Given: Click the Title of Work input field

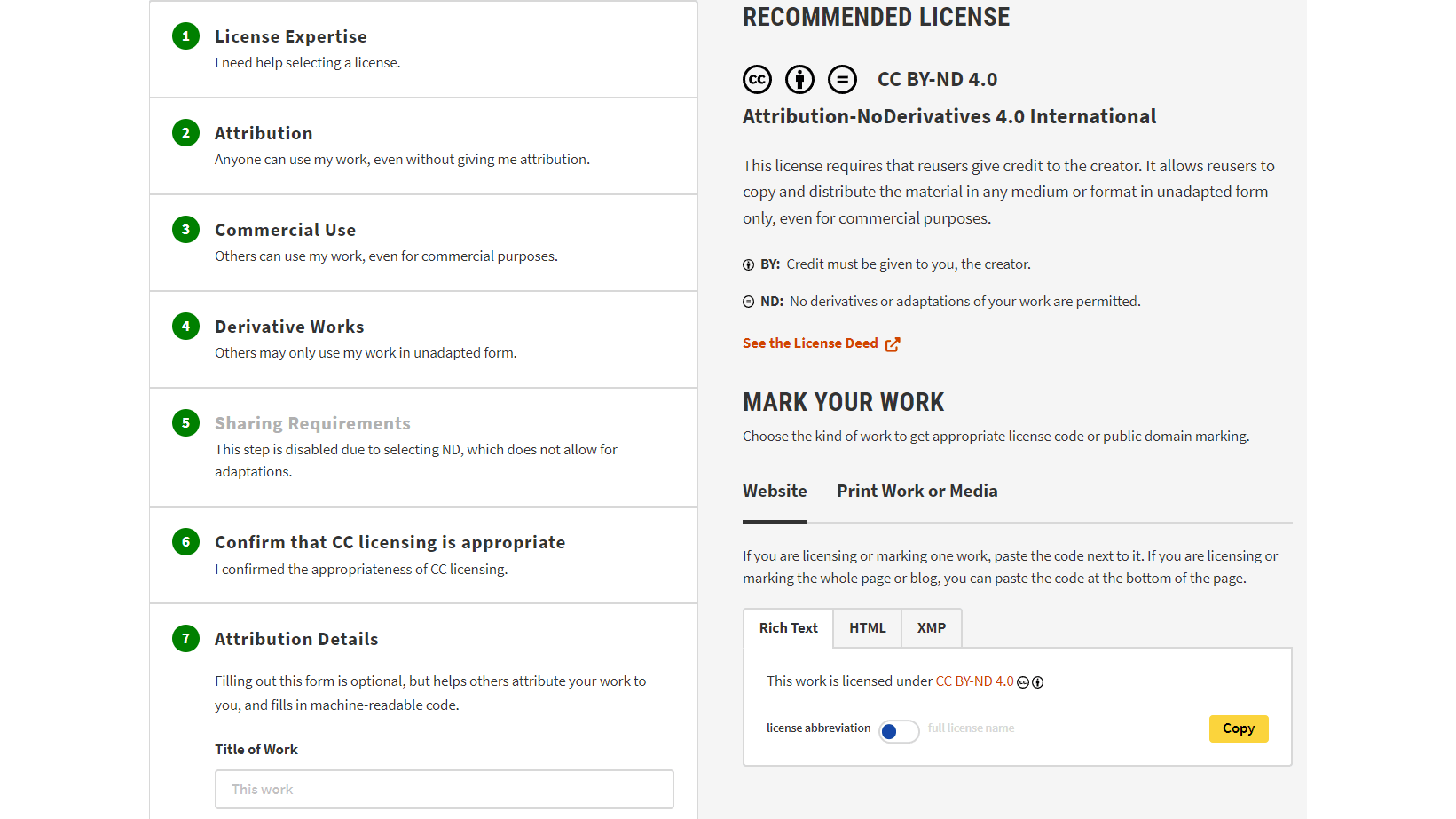Looking at the screenshot, I should point(444,789).
